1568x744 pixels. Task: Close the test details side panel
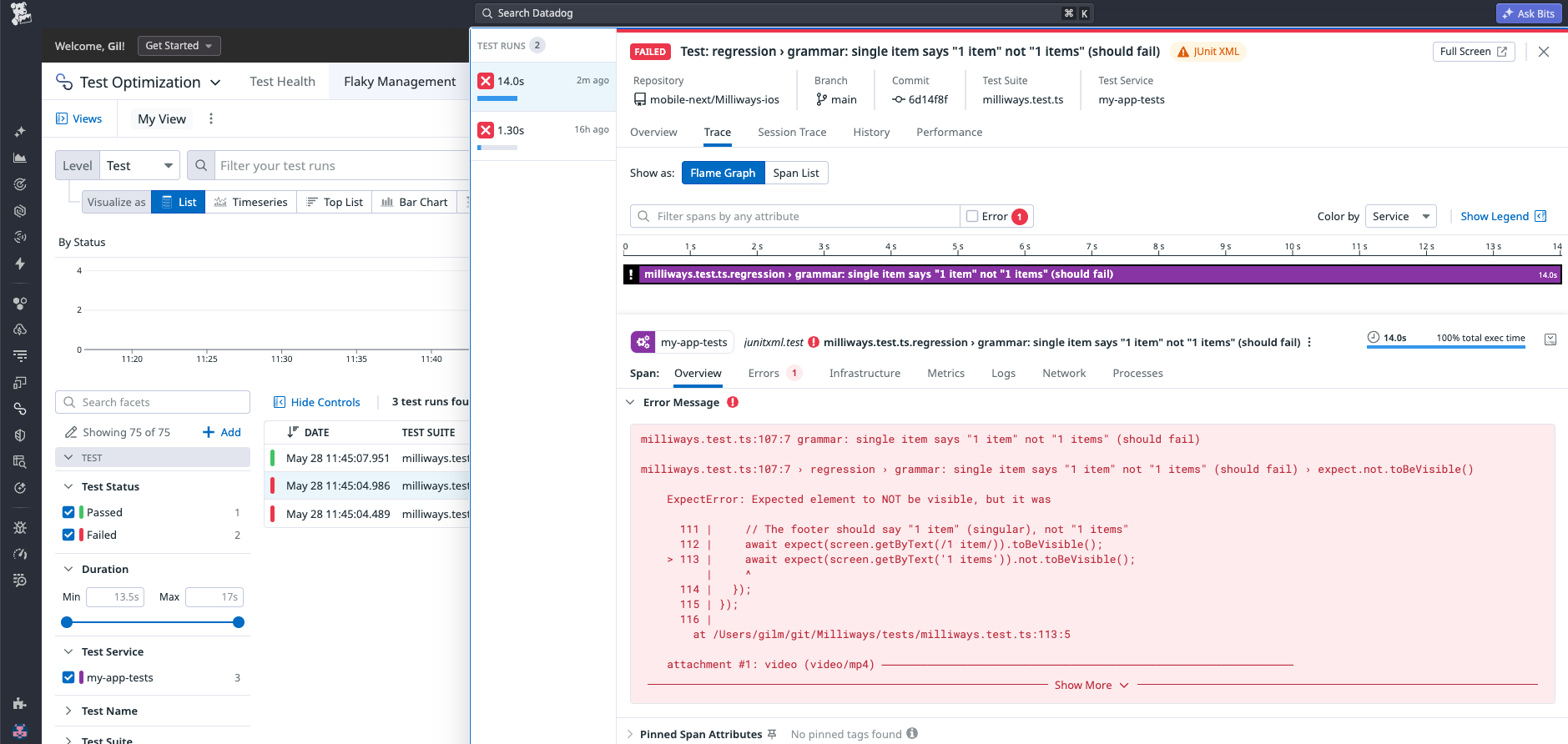[1544, 52]
